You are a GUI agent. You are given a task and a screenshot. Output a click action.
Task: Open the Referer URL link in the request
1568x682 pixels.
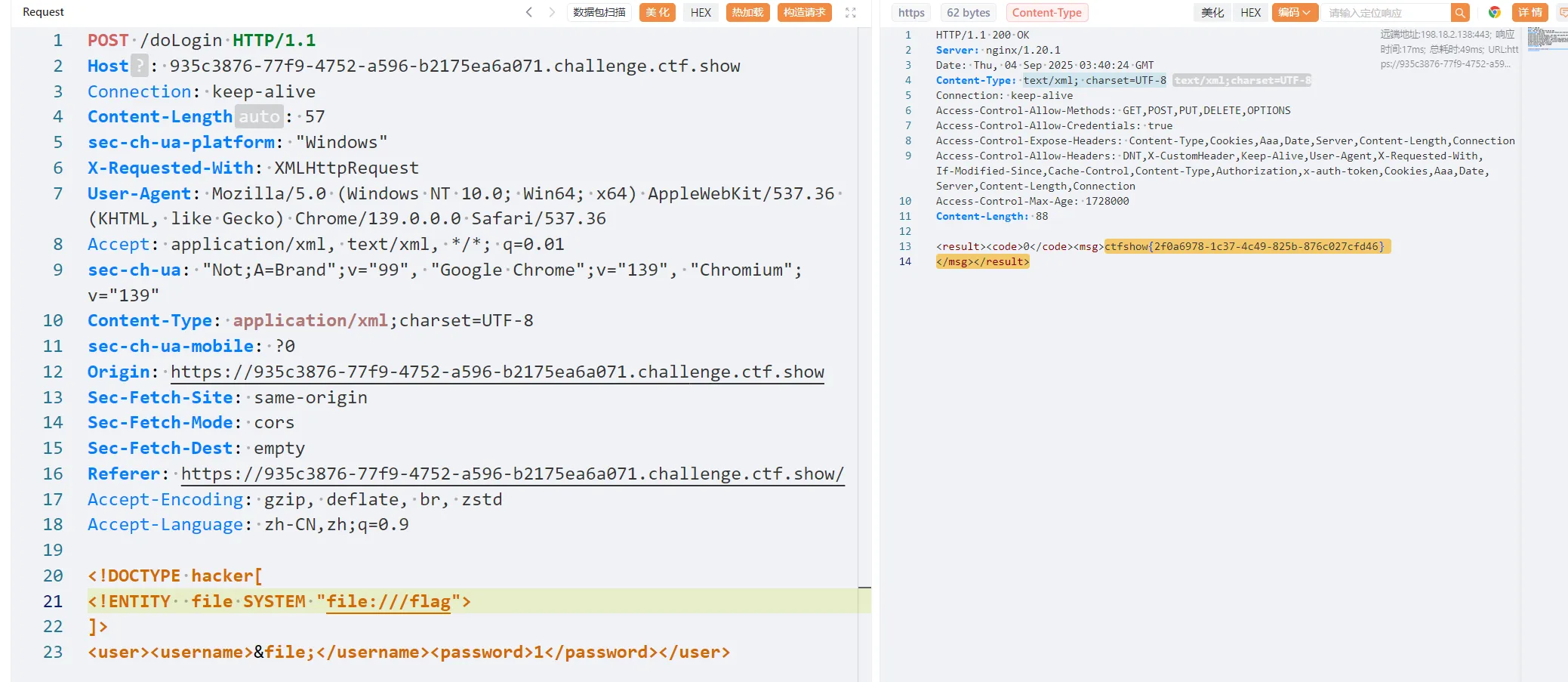tap(513, 474)
